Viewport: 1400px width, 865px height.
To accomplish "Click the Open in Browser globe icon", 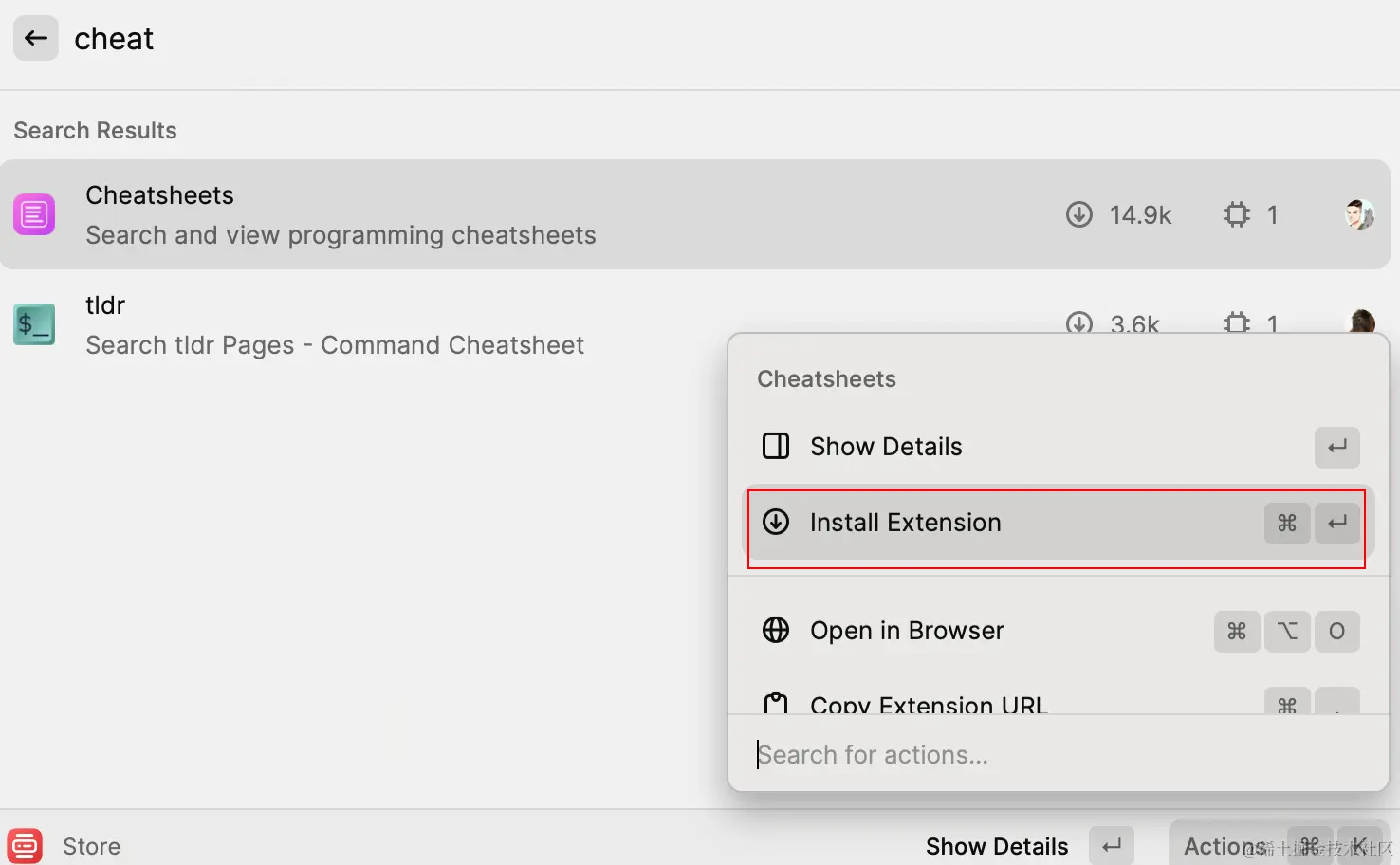I will coord(776,631).
